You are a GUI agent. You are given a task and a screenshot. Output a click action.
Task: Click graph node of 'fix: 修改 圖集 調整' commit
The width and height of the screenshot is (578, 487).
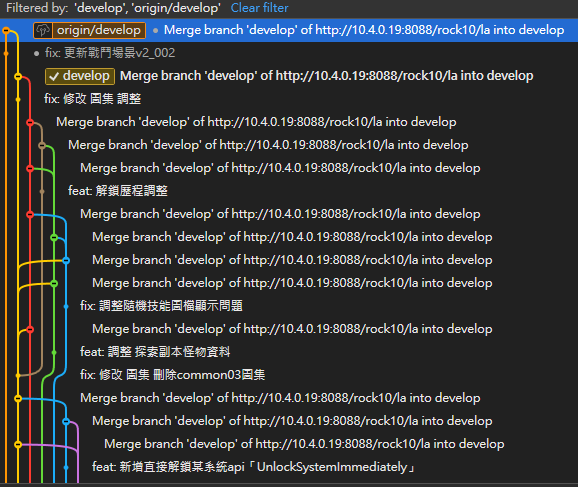pyautogui.click(x=18, y=99)
